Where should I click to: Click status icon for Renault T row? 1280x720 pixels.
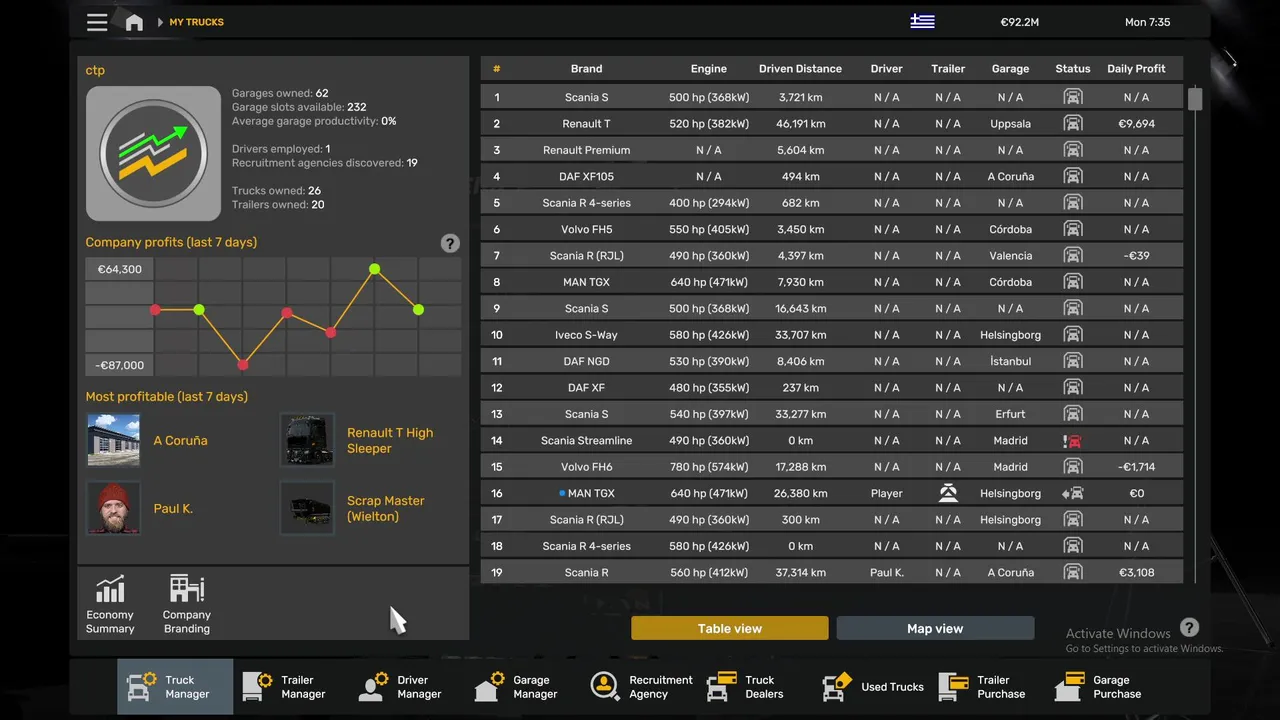[1073, 124]
